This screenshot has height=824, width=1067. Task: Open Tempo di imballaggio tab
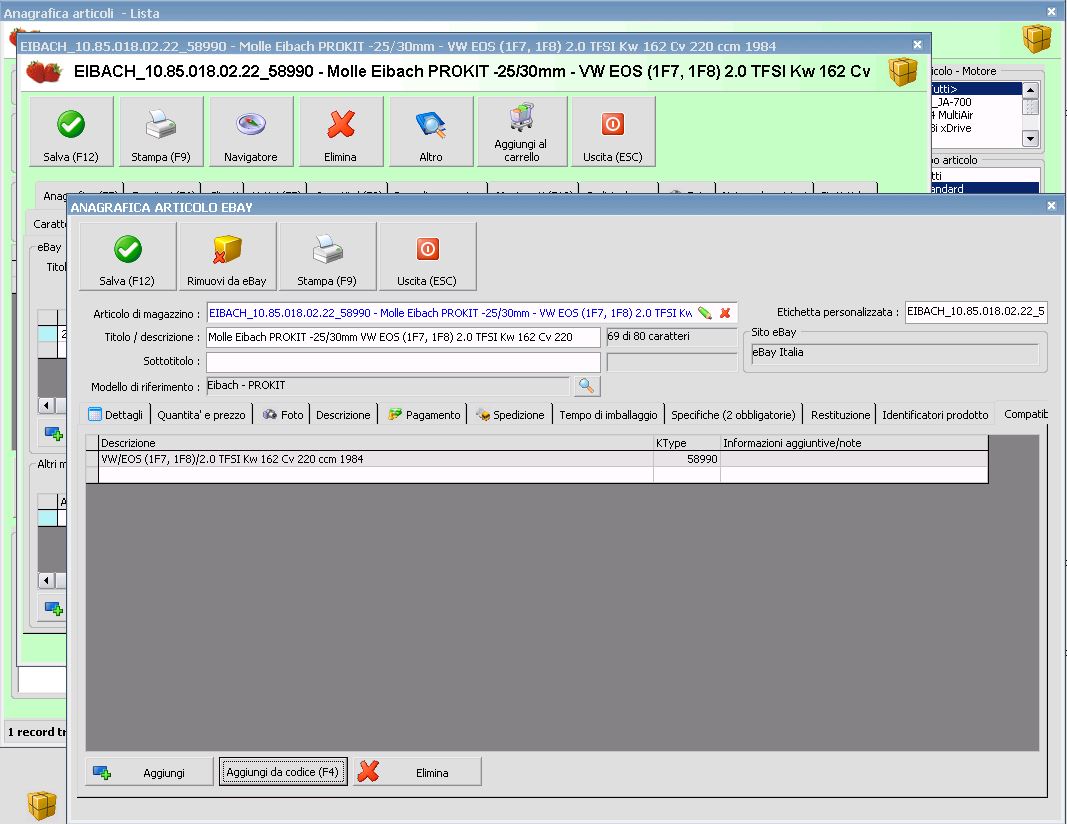point(608,414)
